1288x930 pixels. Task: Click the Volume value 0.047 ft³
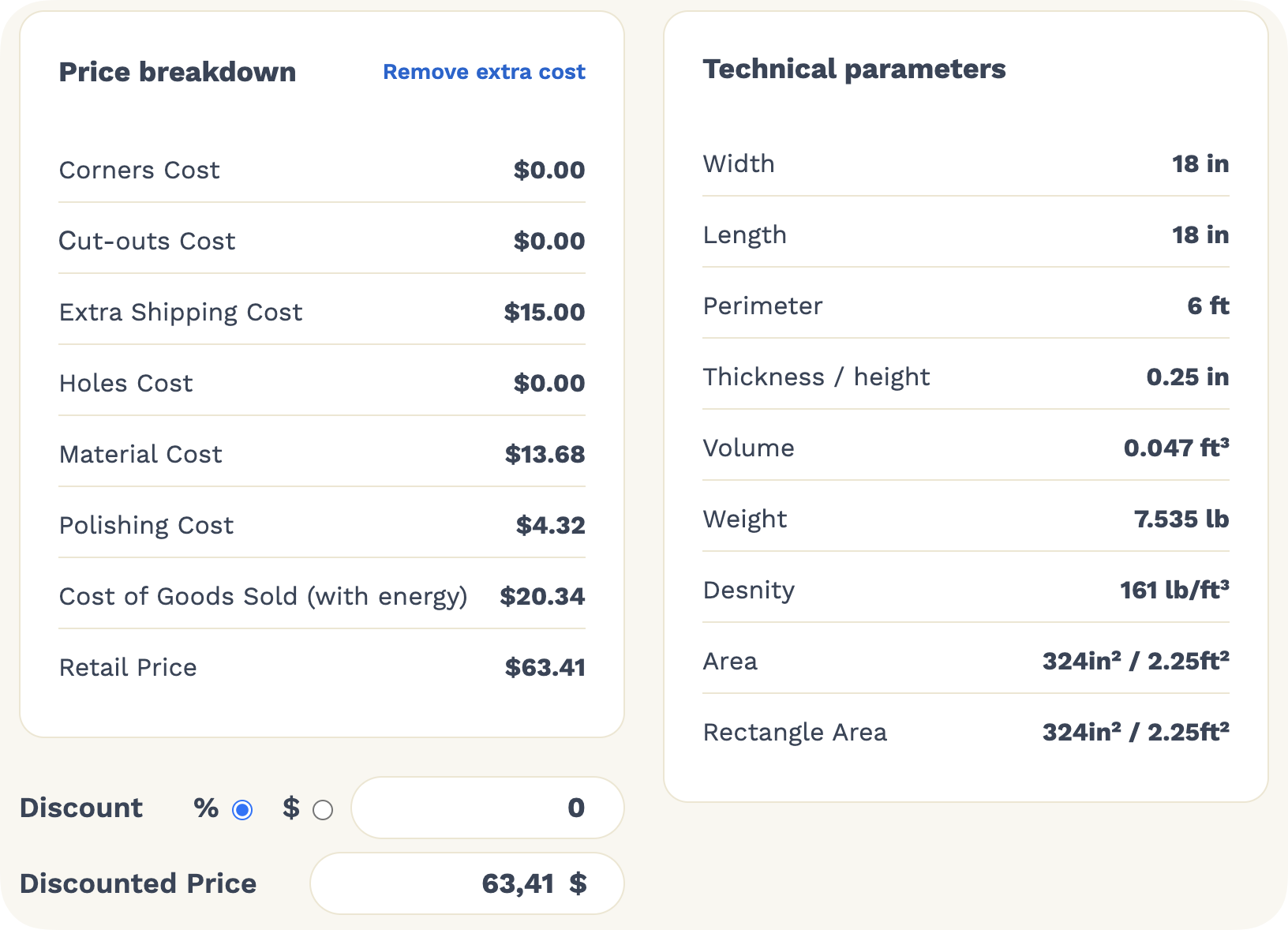point(1177,448)
